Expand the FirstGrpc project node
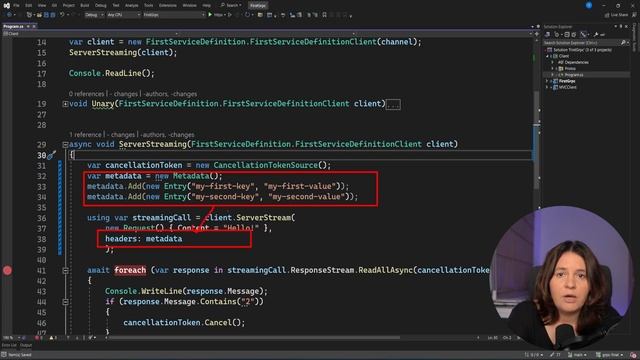 (x=548, y=81)
